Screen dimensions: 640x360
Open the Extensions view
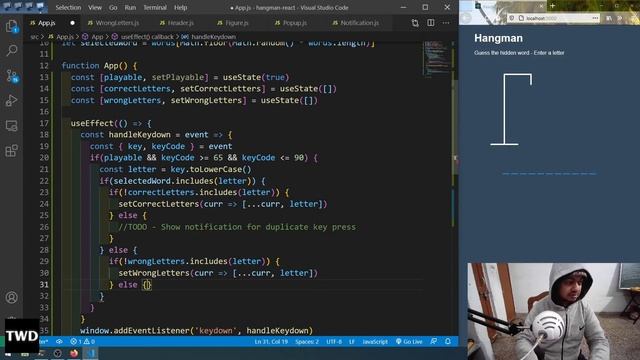click(12, 151)
